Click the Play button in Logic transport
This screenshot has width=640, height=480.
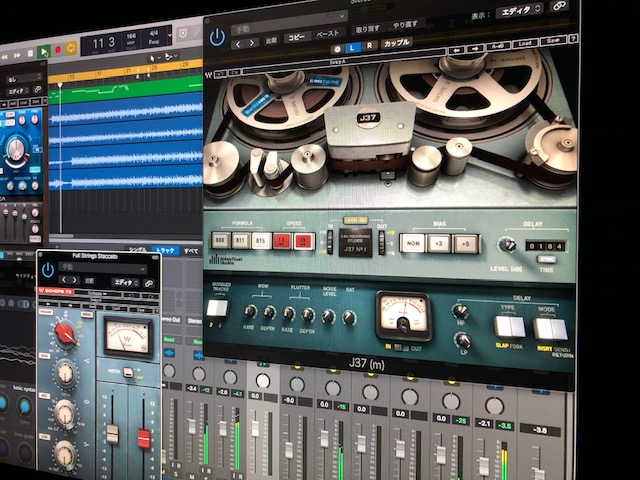[43, 52]
